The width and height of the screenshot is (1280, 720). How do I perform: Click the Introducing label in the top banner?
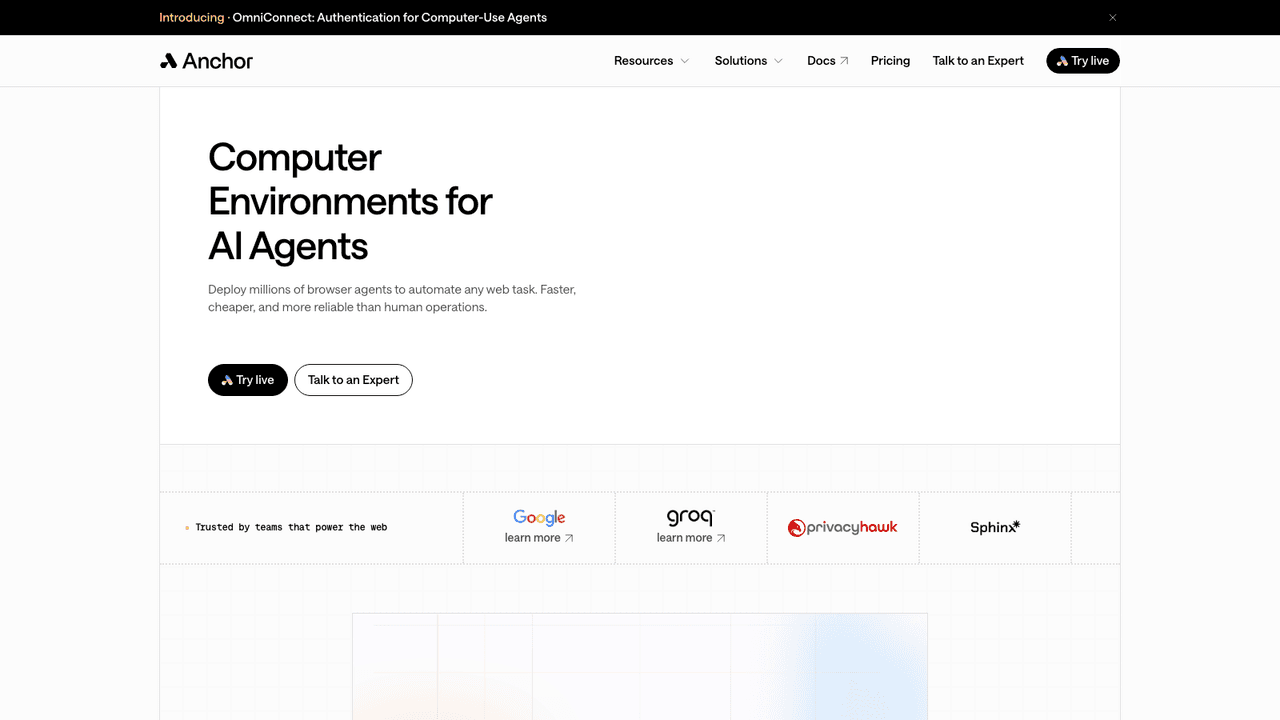[x=192, y=18]
